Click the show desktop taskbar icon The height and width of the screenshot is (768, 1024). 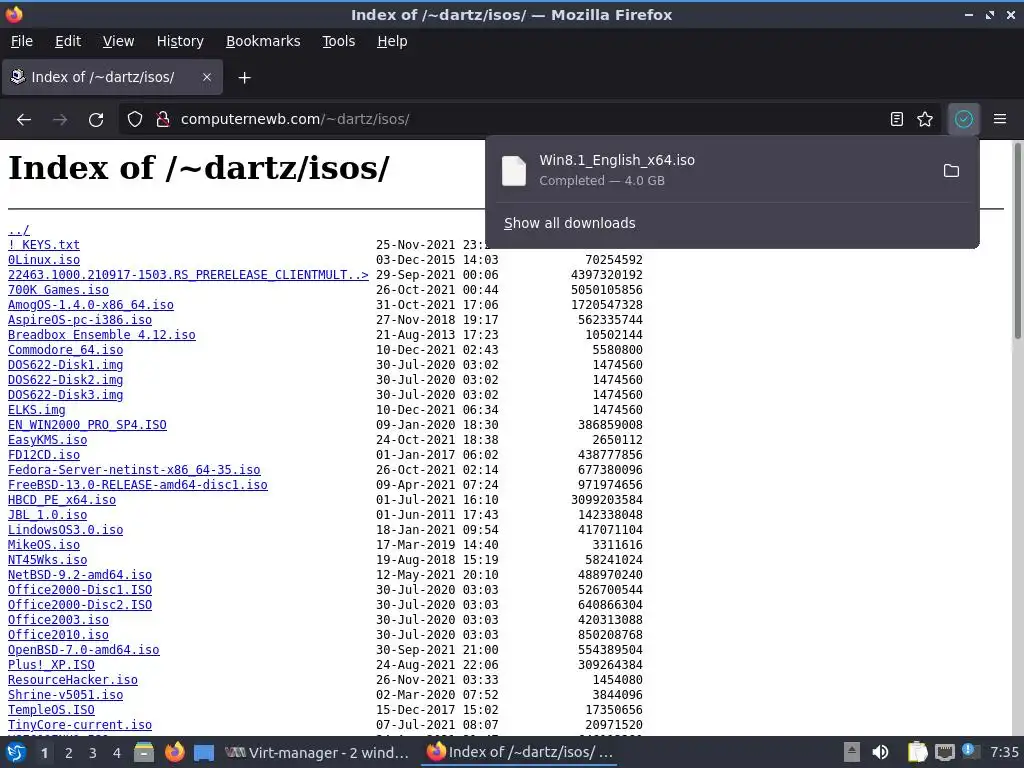pos(204,752)
